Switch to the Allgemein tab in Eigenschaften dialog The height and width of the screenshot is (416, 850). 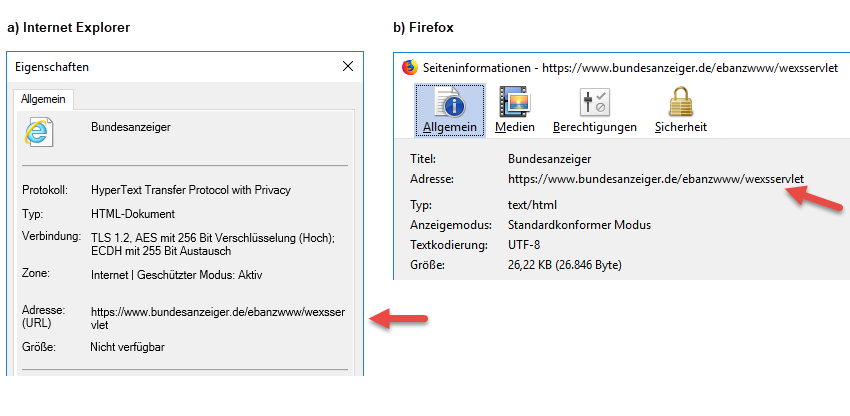pos(43,99)
